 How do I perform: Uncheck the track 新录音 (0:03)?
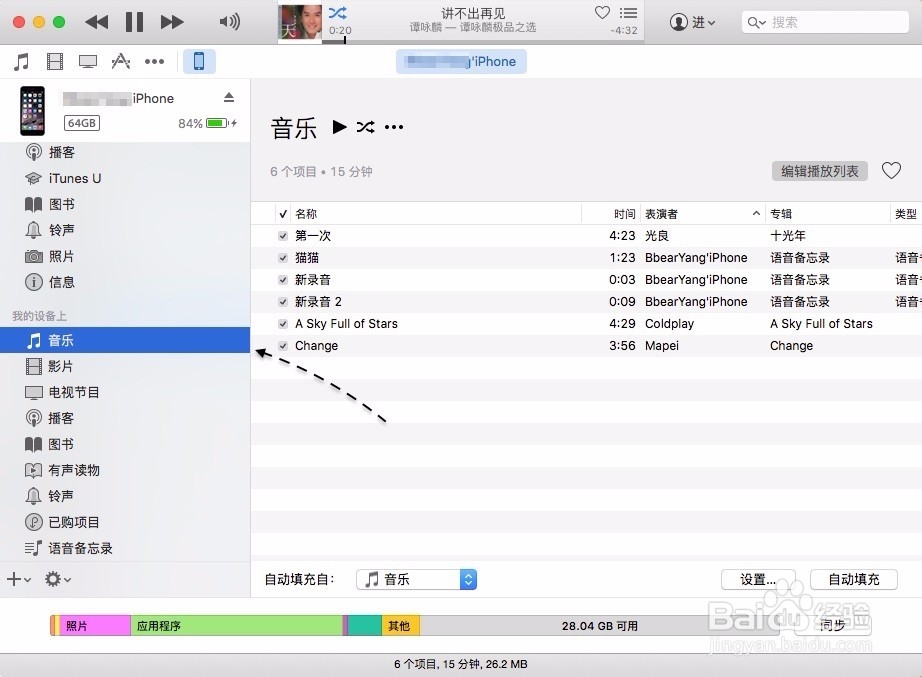283,280
